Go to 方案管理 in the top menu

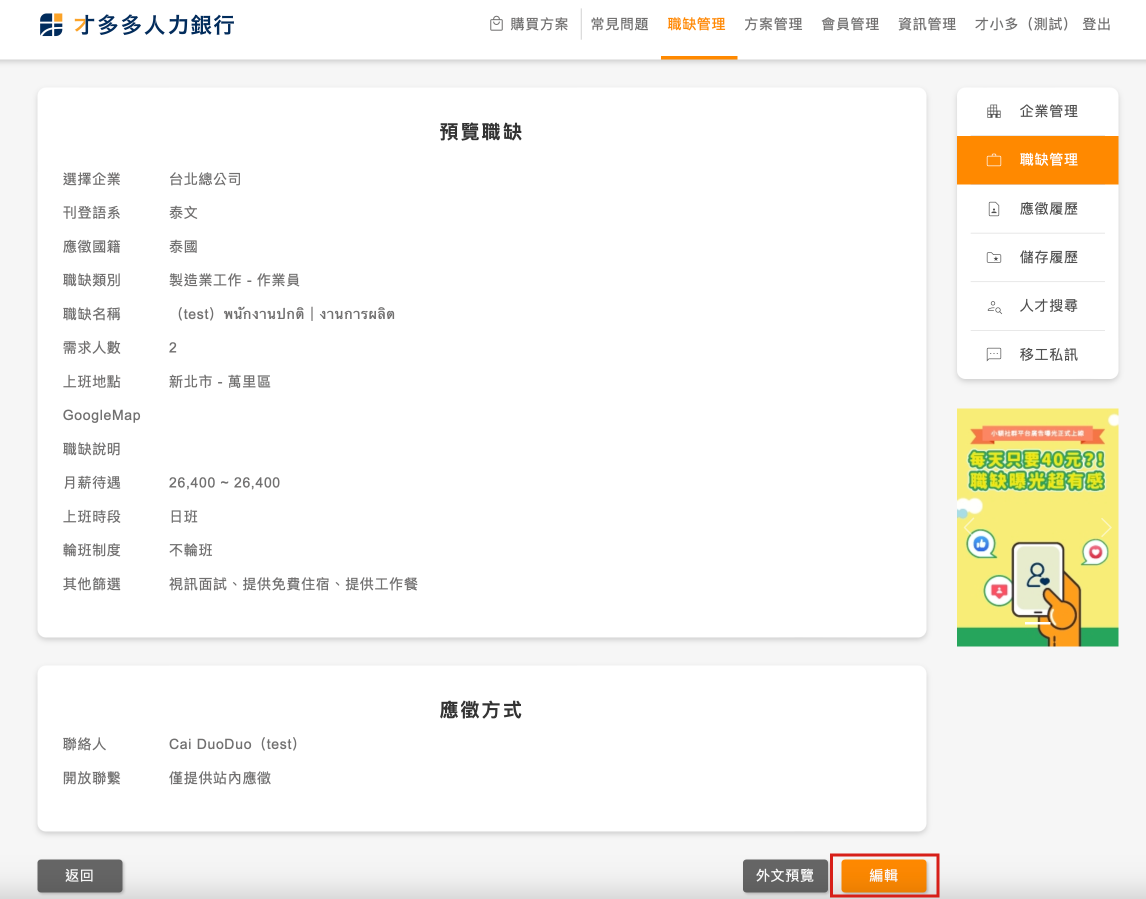click(773, 24)
